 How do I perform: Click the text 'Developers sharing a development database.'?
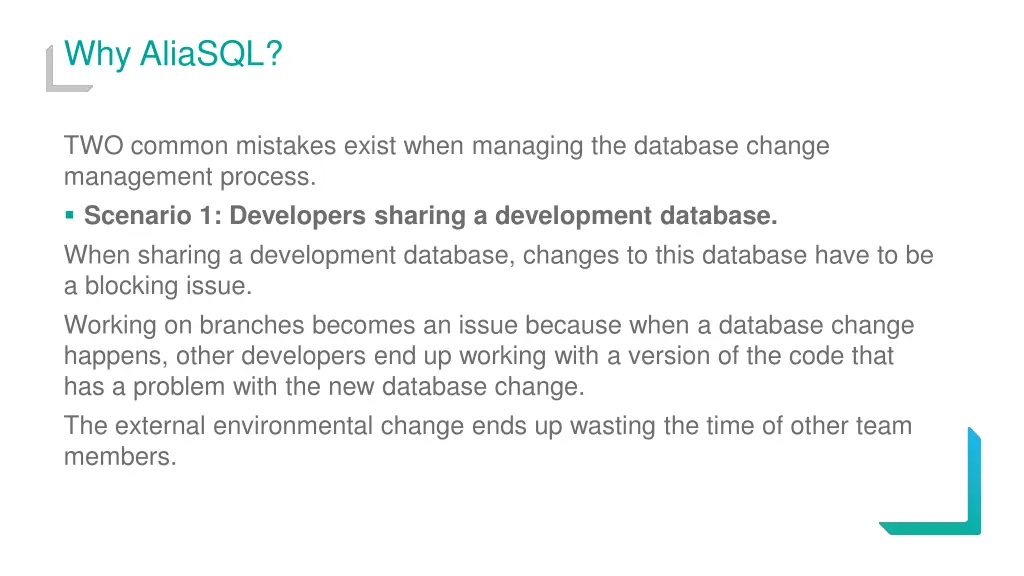[504, 216]
